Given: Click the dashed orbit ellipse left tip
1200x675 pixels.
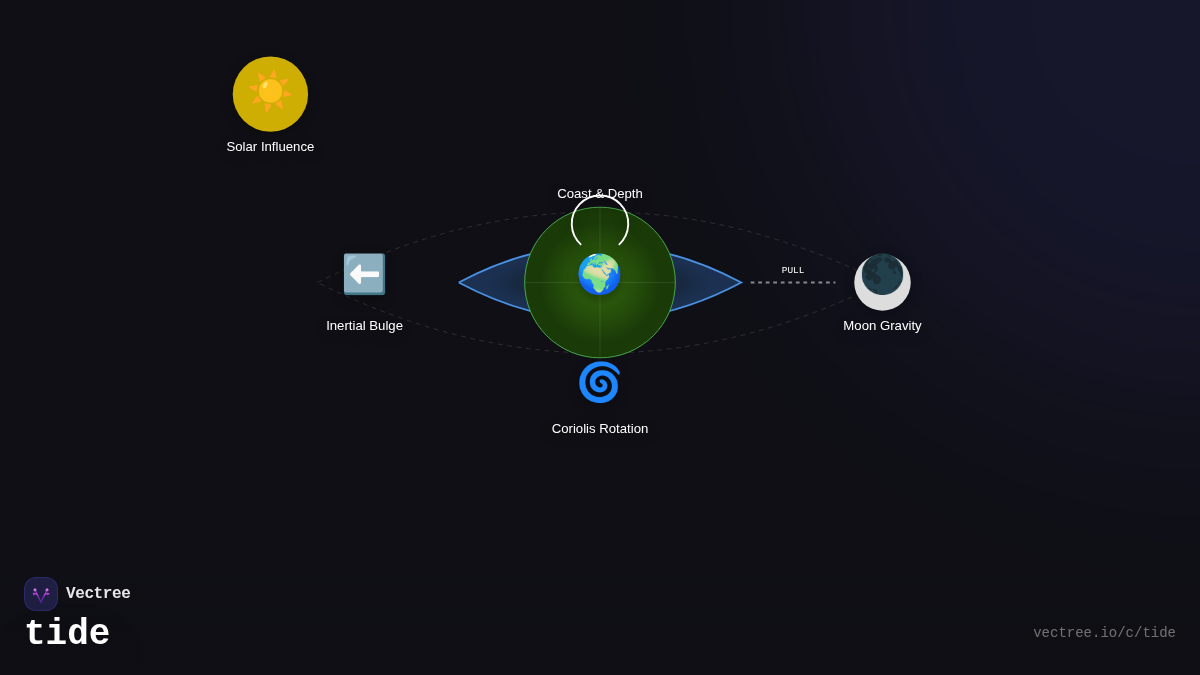Looking at the screenshot, I should tap(321, 283).
